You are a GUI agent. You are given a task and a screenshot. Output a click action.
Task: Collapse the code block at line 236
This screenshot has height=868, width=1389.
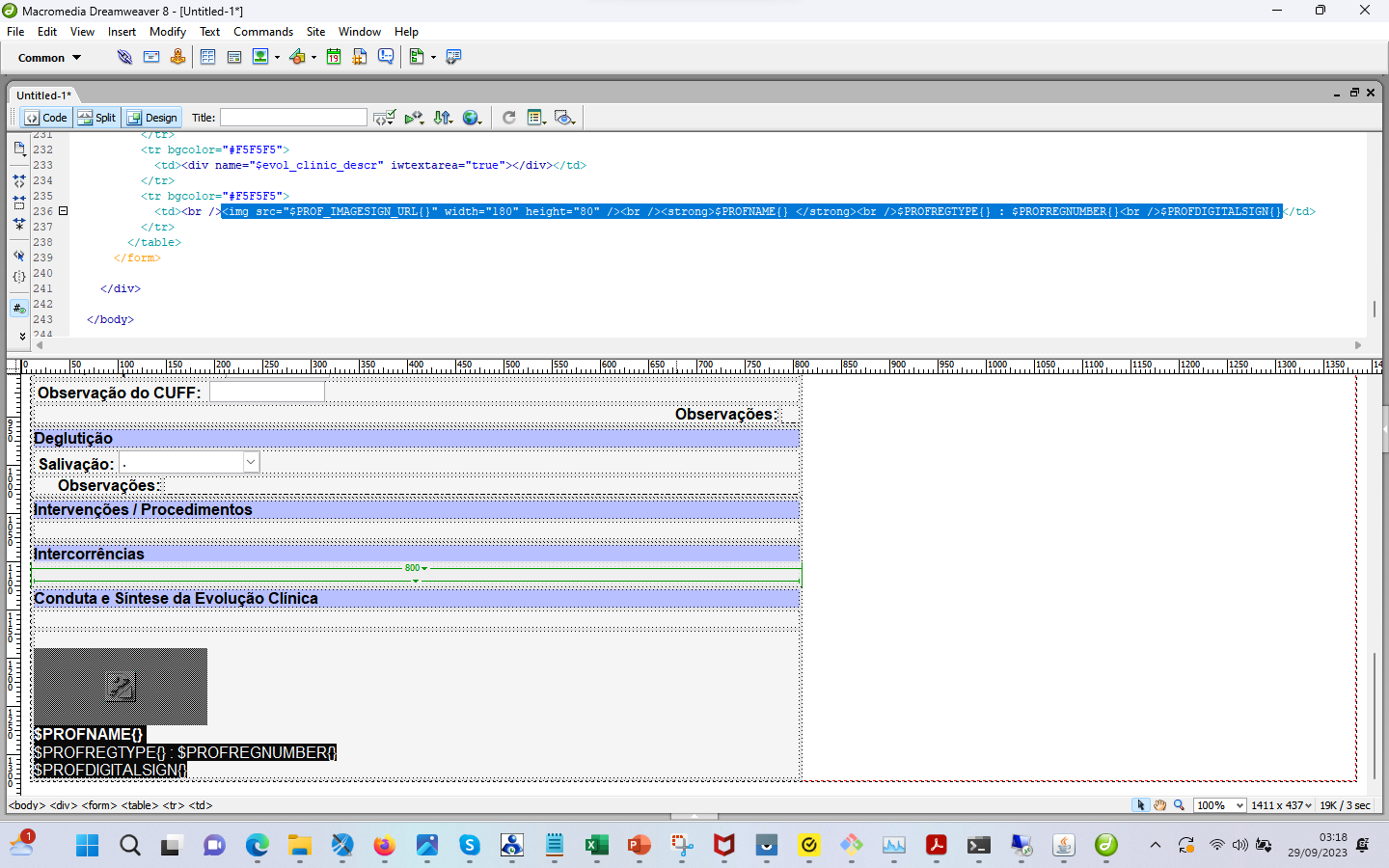[x=64, y=211]
